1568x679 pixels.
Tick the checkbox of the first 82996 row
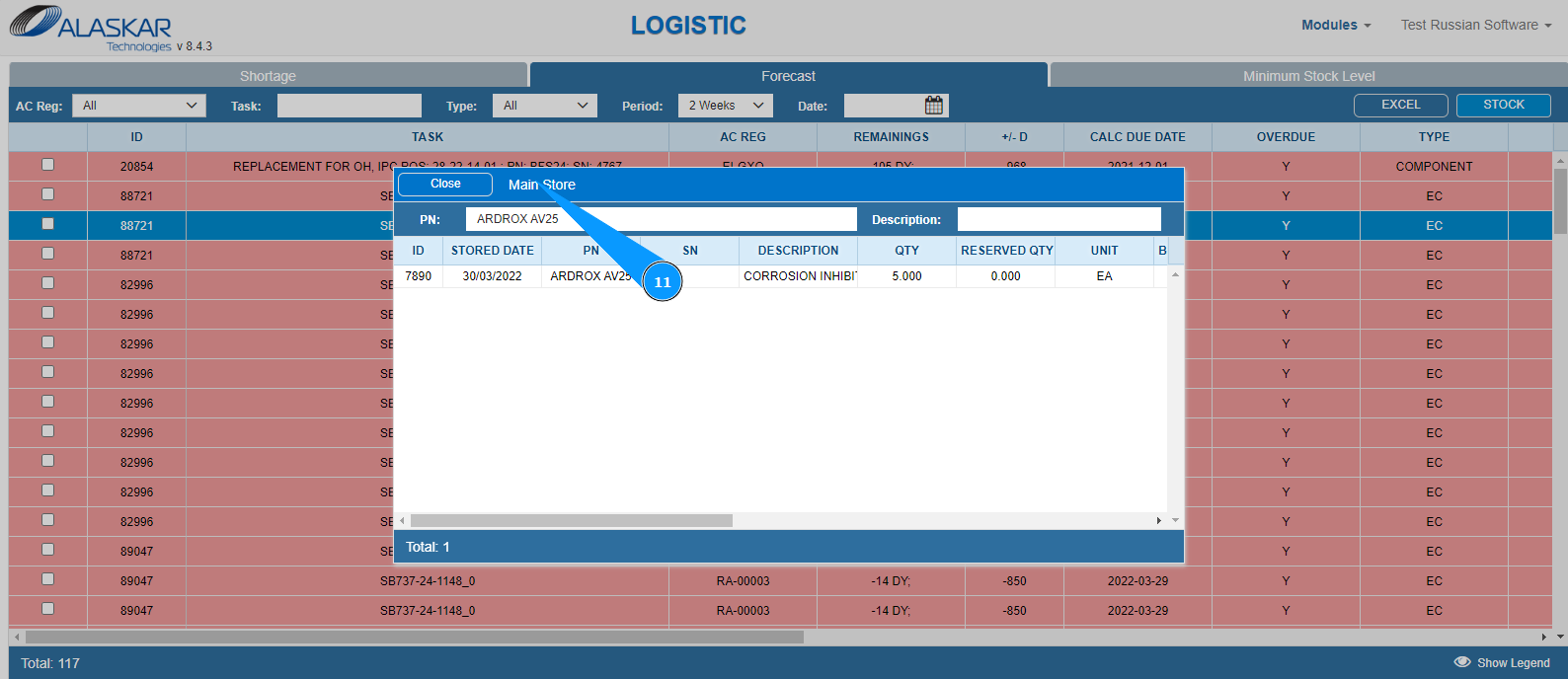(47, 283)
